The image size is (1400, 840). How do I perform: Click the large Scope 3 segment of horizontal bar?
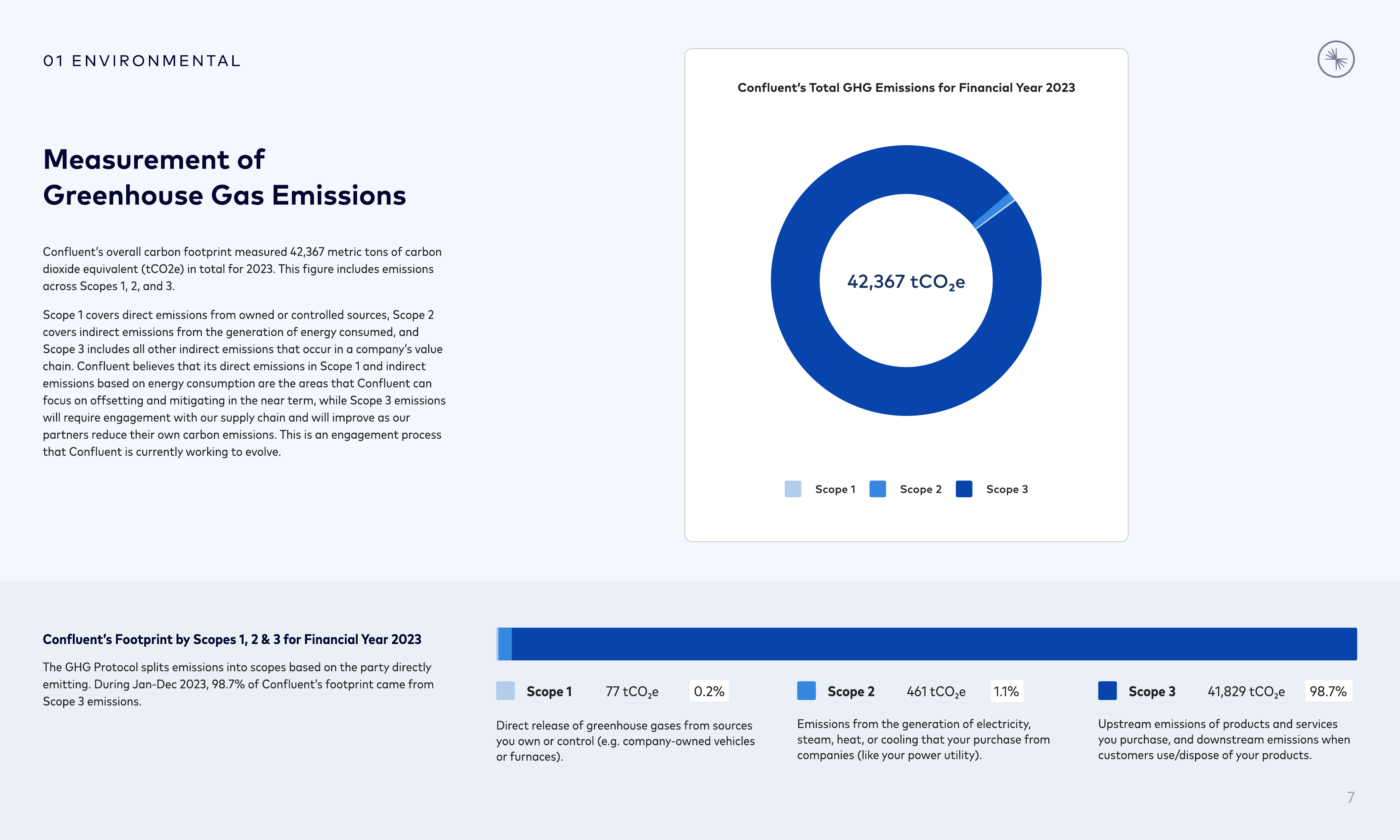pyautogui.click(x=934, y=644)
